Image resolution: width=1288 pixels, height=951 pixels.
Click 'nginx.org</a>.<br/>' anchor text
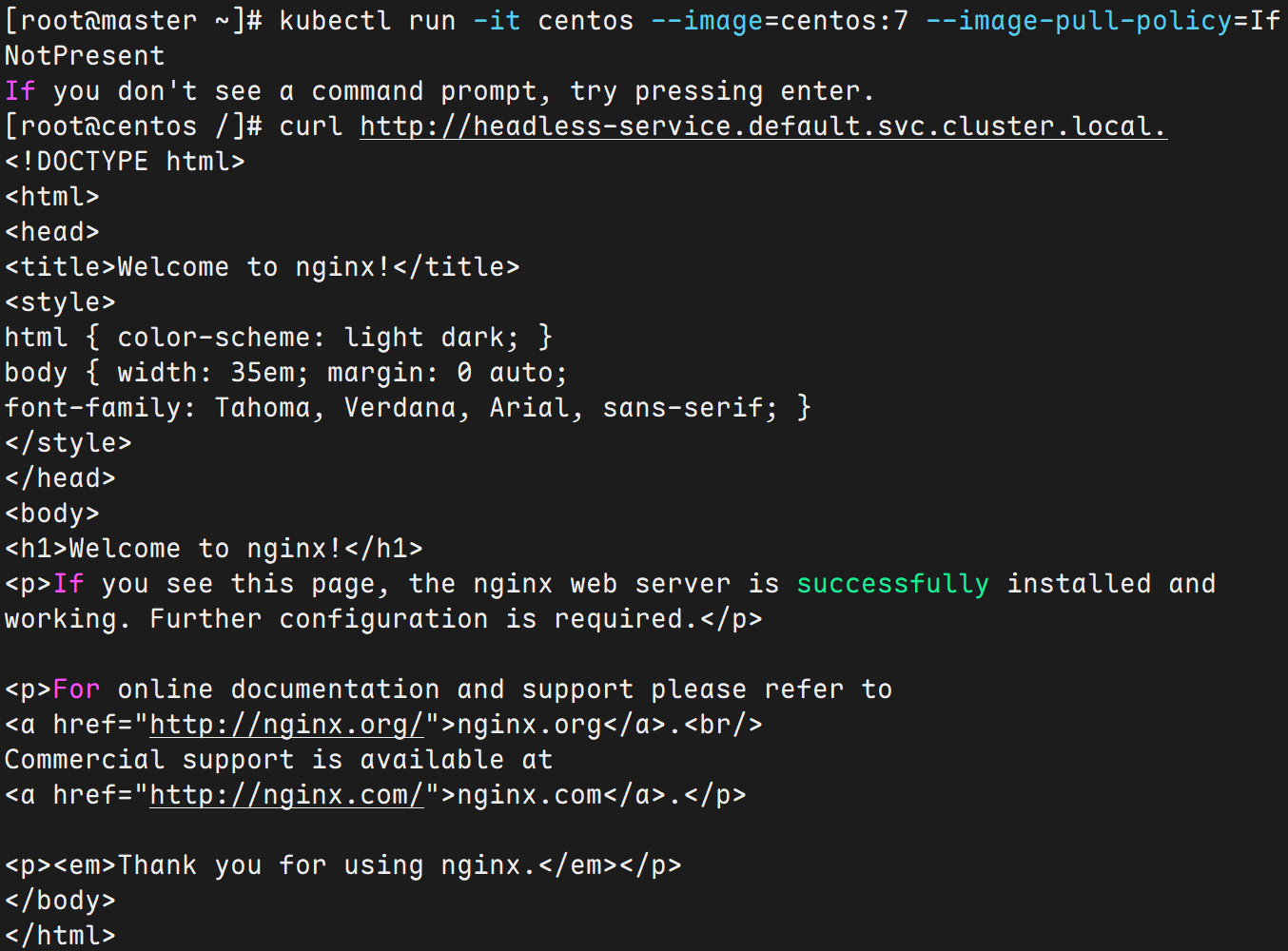610,725
